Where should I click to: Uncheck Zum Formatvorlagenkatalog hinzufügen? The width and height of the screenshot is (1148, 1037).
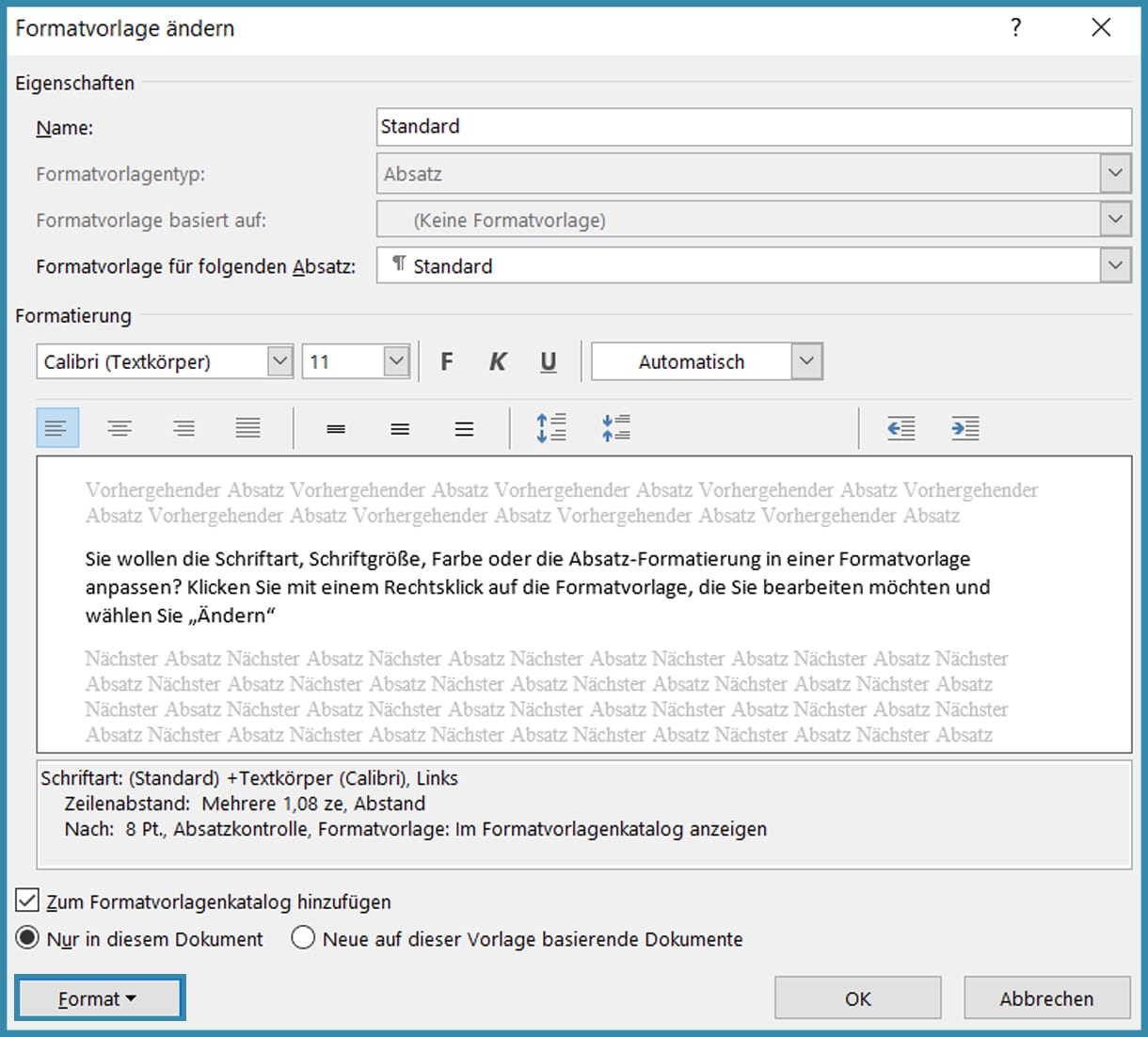click(x=26, y=901)
